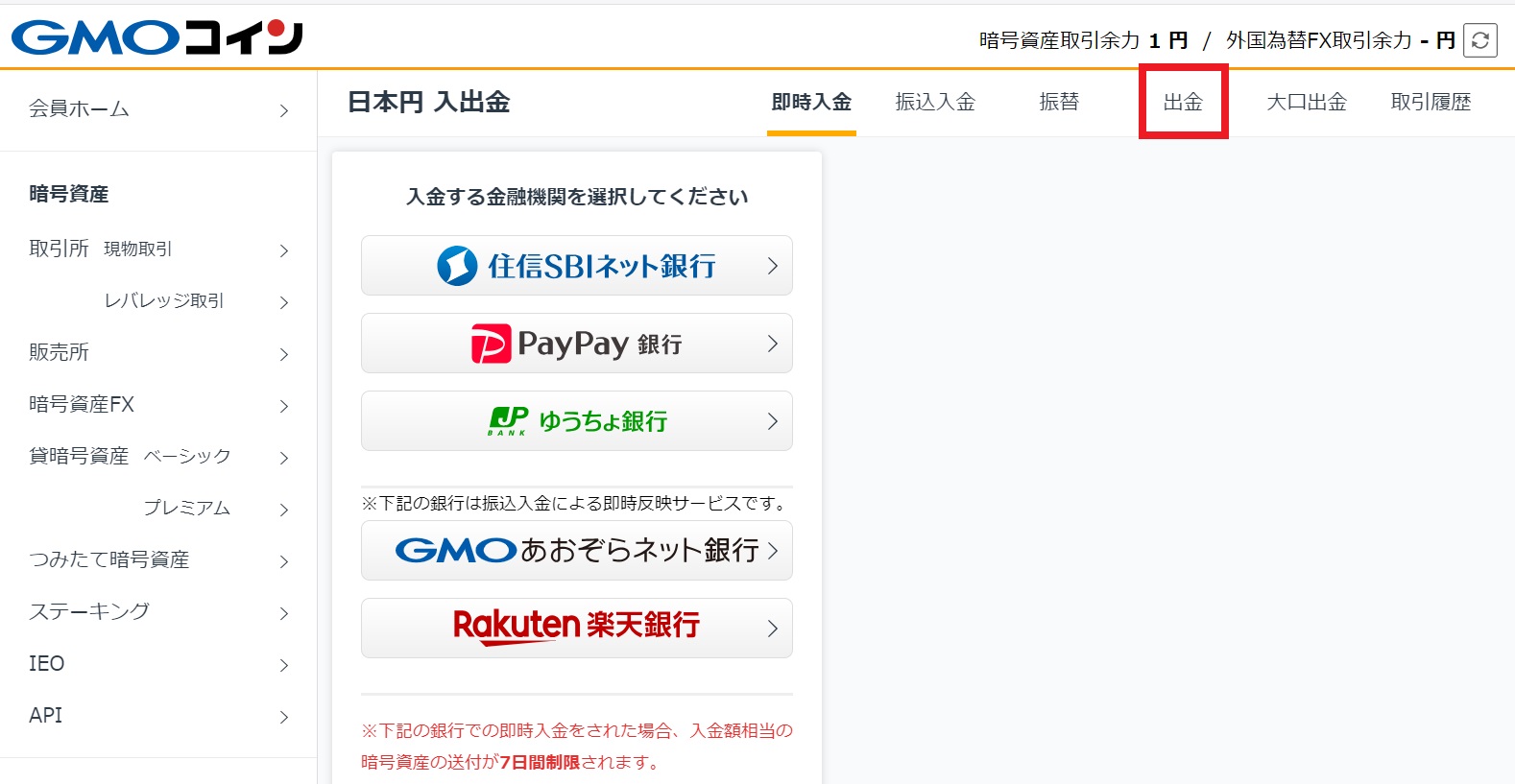Choose ゆうちょ銀行 for deposit
Image resolution: width=1515 pixels, height=784 pixels.
(577, 420)
